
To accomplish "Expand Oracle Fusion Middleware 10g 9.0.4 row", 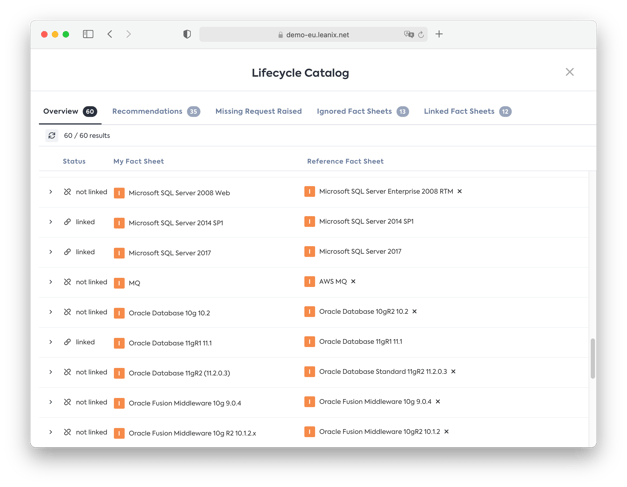I will [x=51, y=402].
